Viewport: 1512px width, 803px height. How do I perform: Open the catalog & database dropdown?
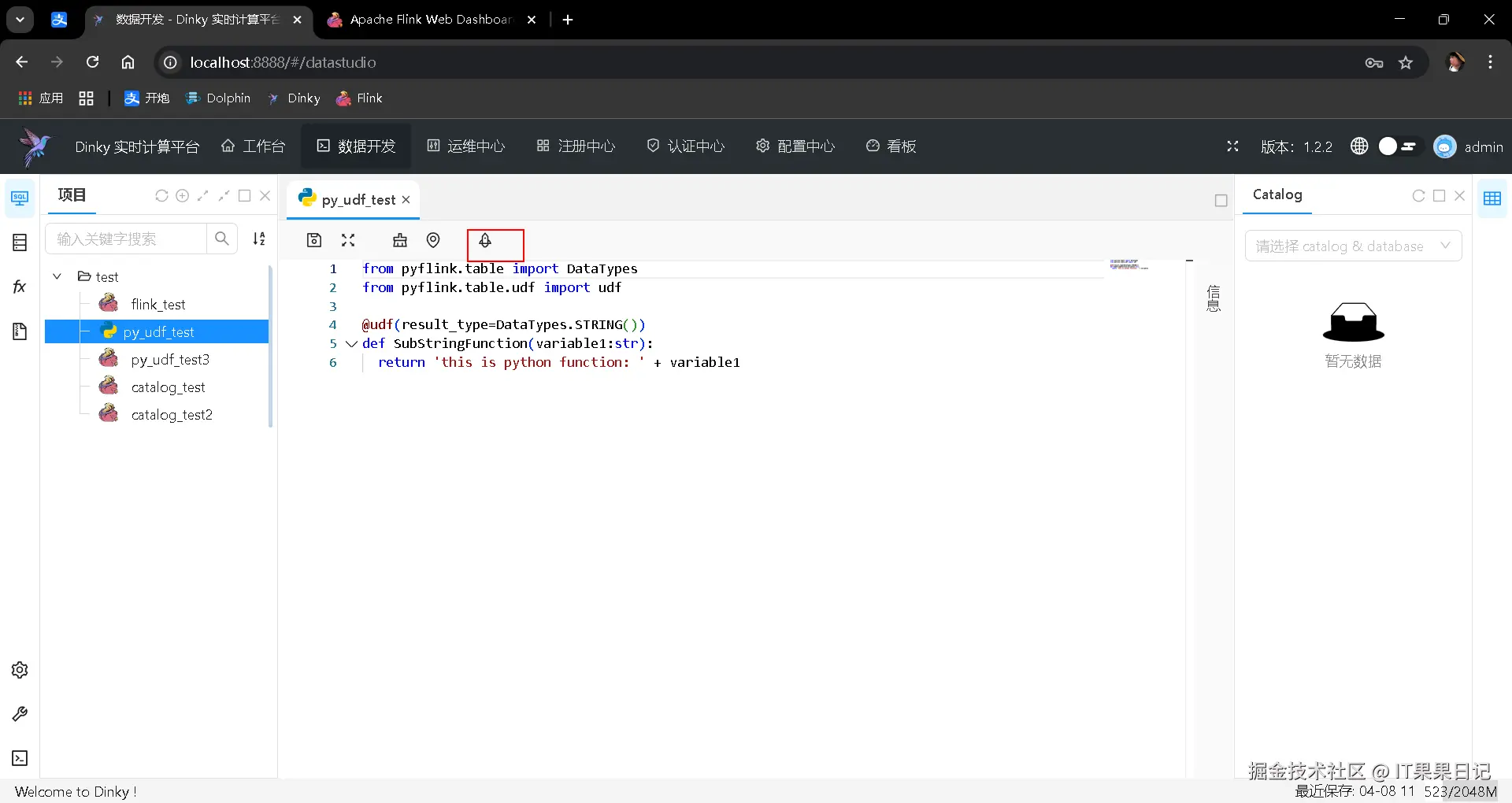1353,246
